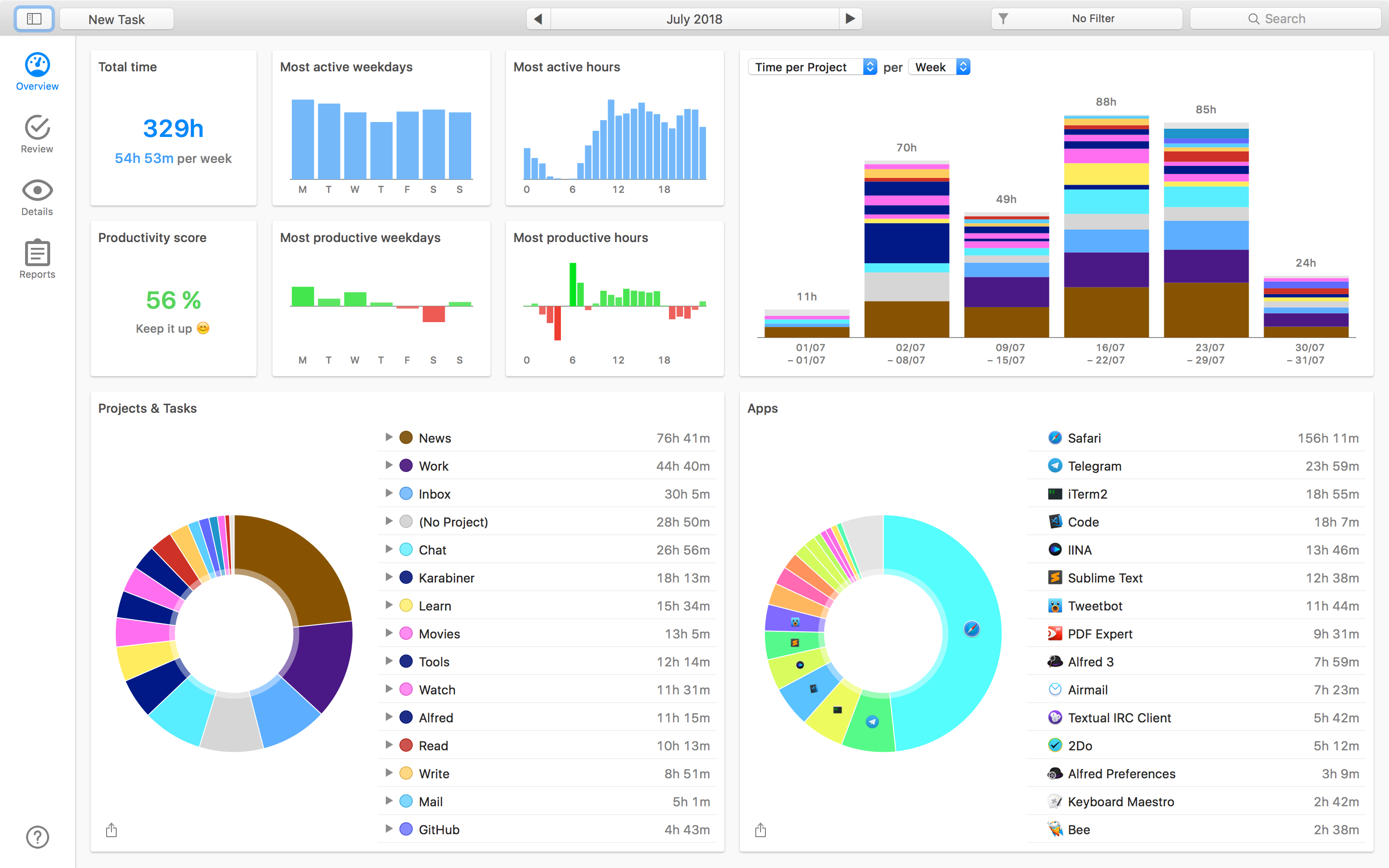Open the Time per Project dropdown
The width and height of the screenshot is (1389, 868).
(x=812, y=67)
